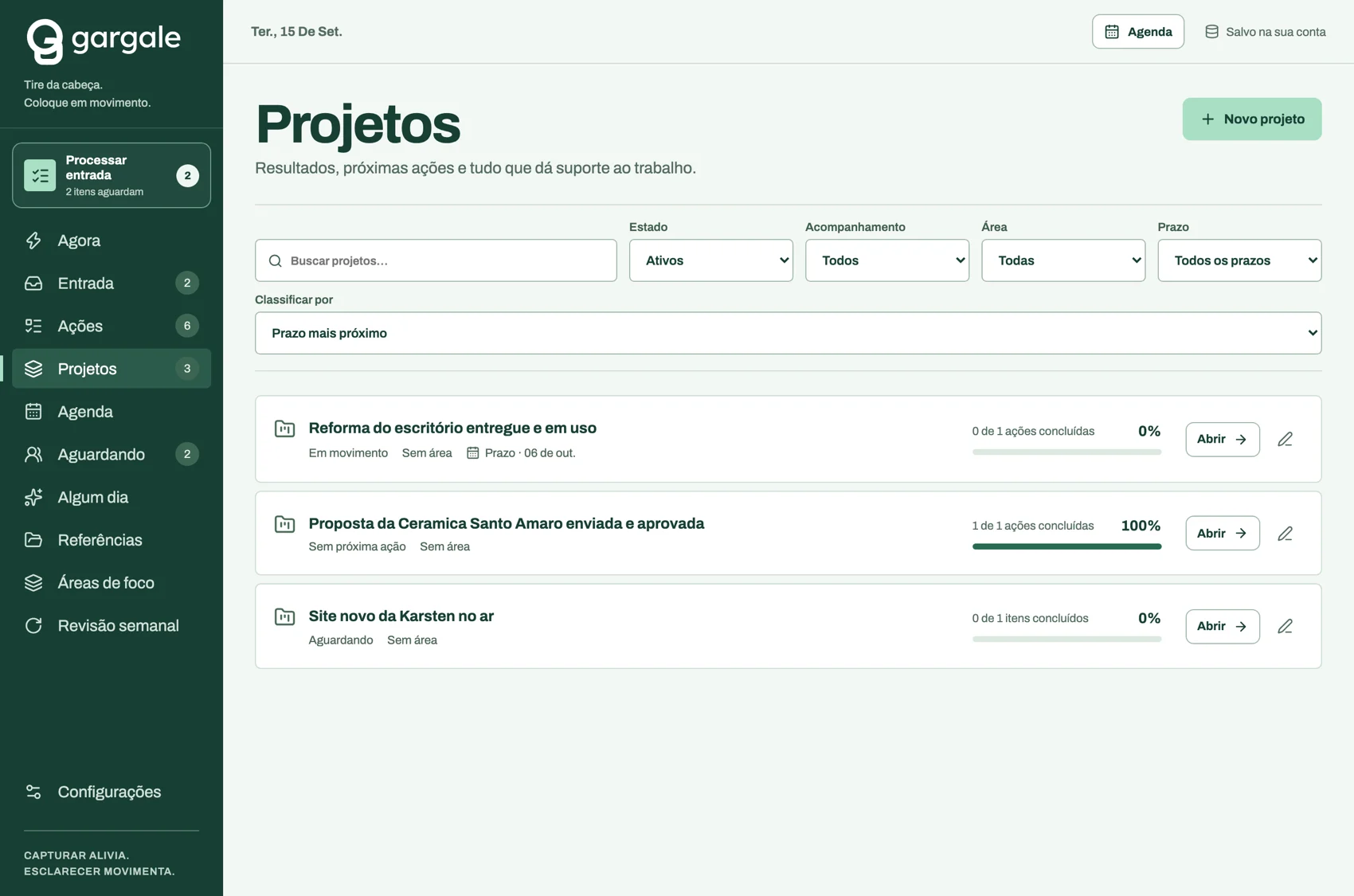Click the Configurações sliders icon

[33, 792]
